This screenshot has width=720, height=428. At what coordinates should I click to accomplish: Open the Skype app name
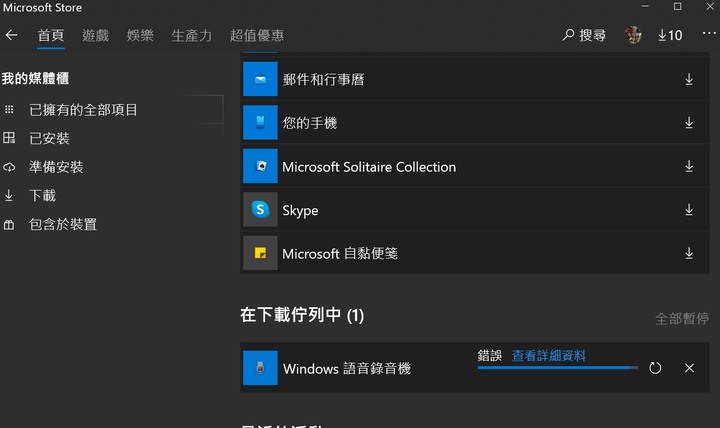tap(300, 210)
